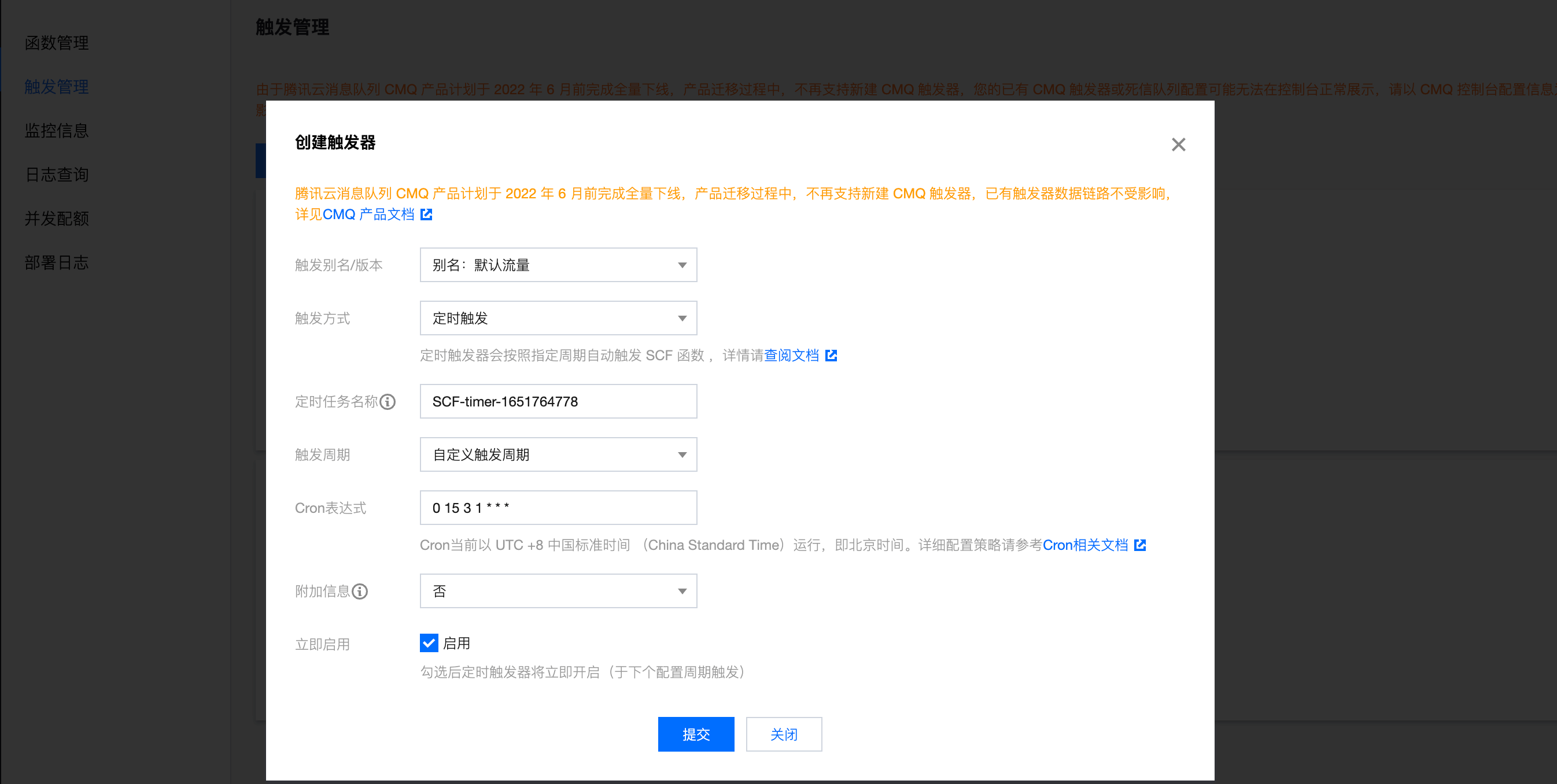Click external link icon after 查阅文档
This screenshot has width=1557, height=784.
tap(831, 355)
